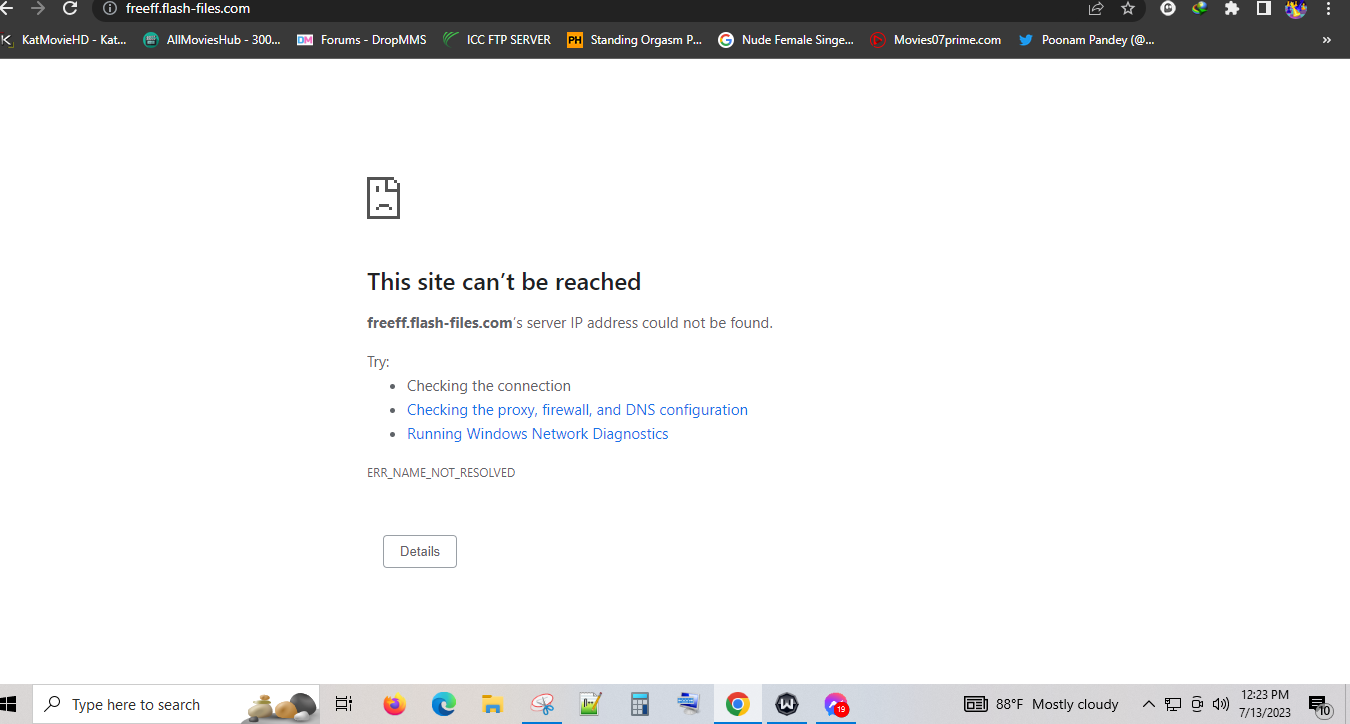Open the Movies07prime.com bookmark
Screen dimensions: 1350x724
935,40
